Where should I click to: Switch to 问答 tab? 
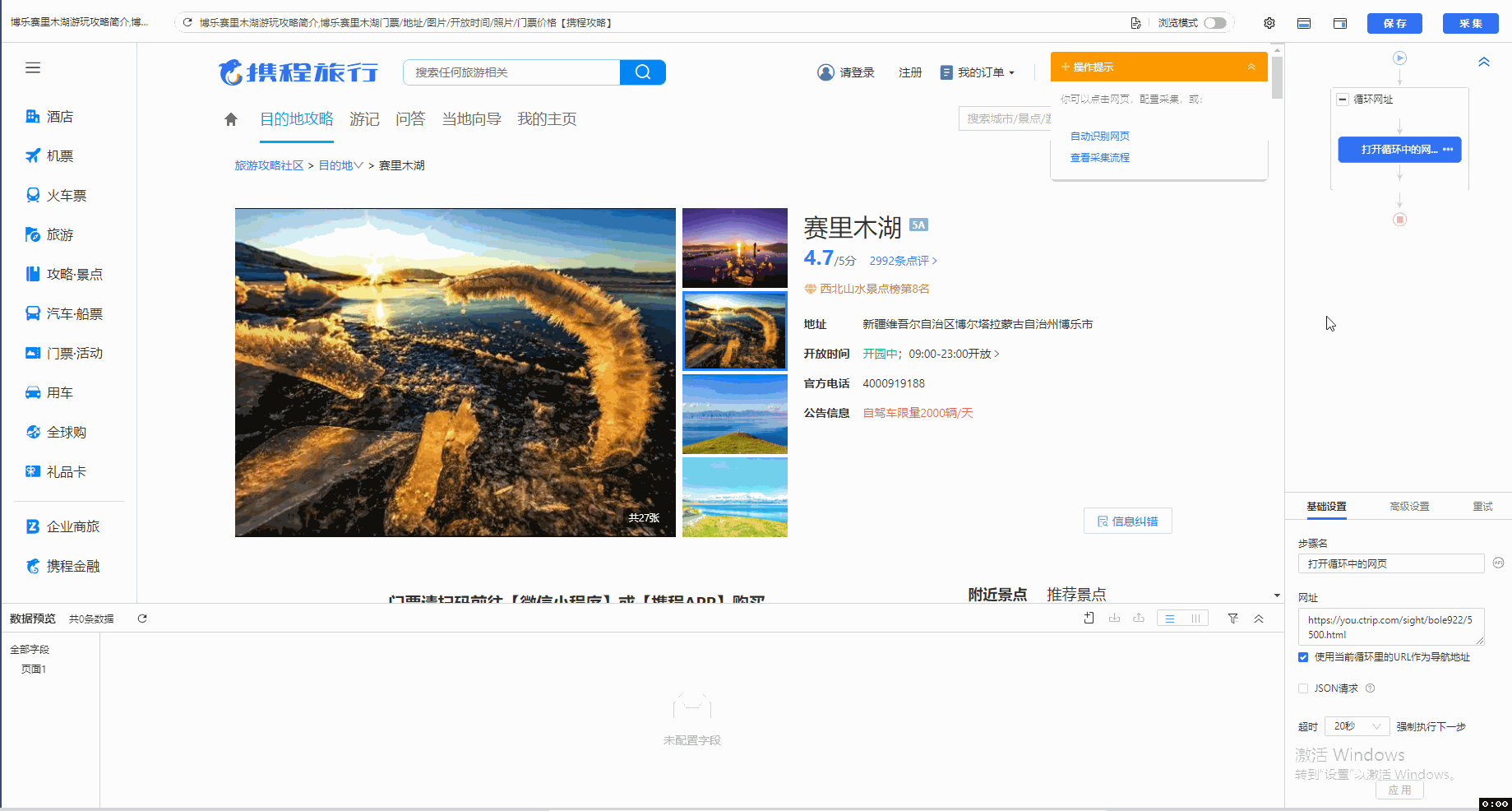[x=410, y=119]
